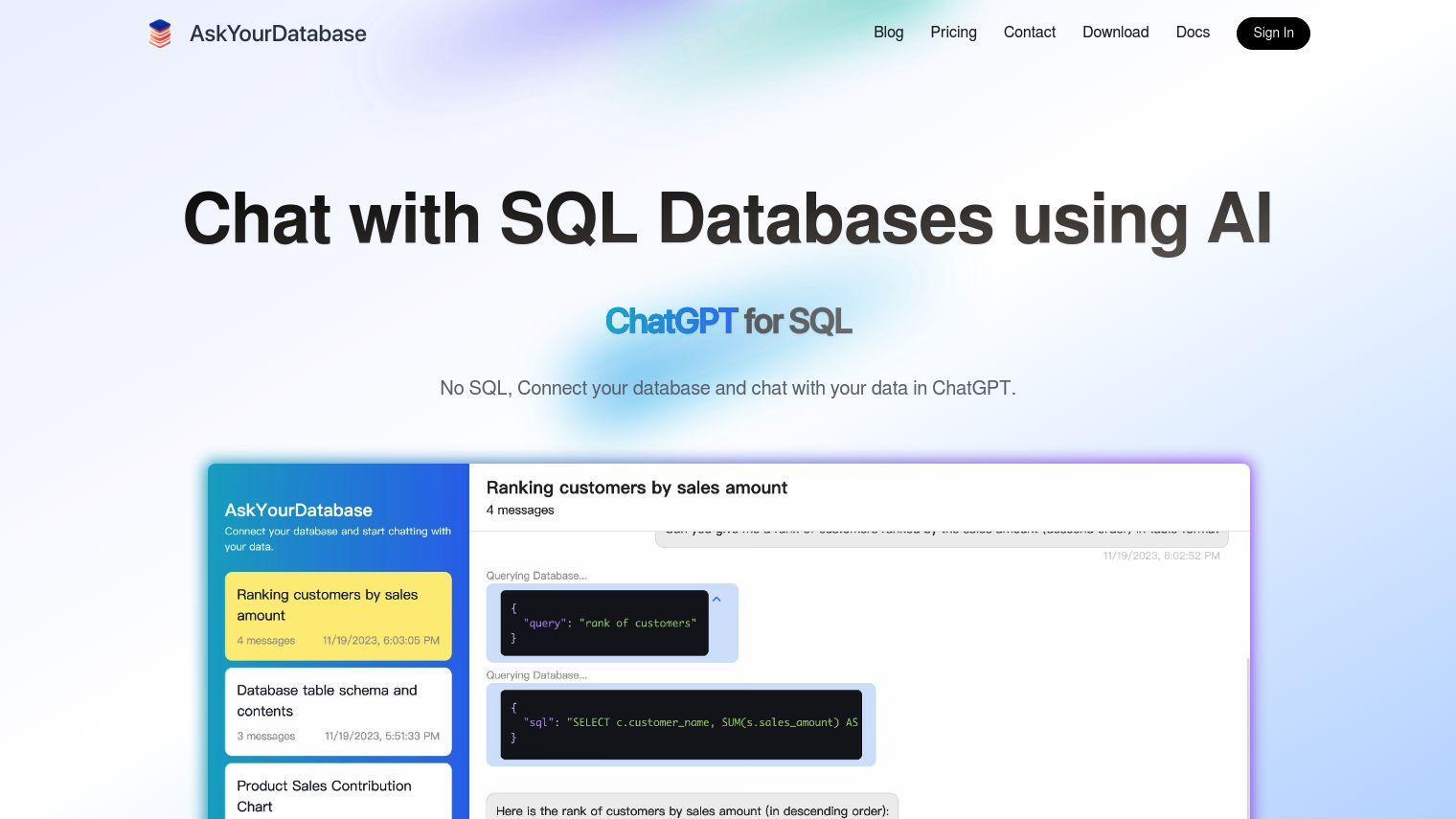The image size is (1456, 819).
Task: Open the AskYourDatabase home link text
Action: click(278, 34)
